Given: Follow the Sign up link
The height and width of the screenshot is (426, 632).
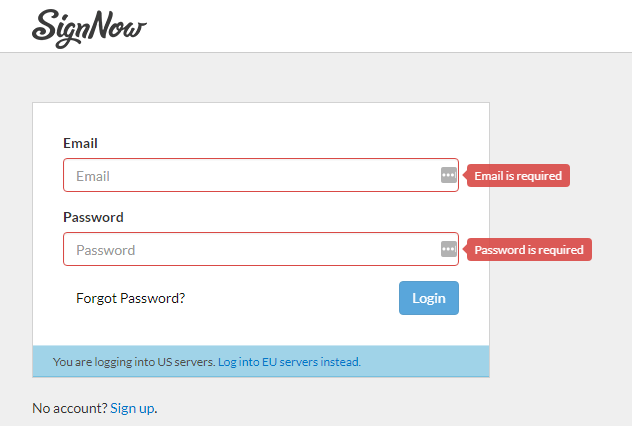Looking at the screenshot, I should tap(132, 408).
